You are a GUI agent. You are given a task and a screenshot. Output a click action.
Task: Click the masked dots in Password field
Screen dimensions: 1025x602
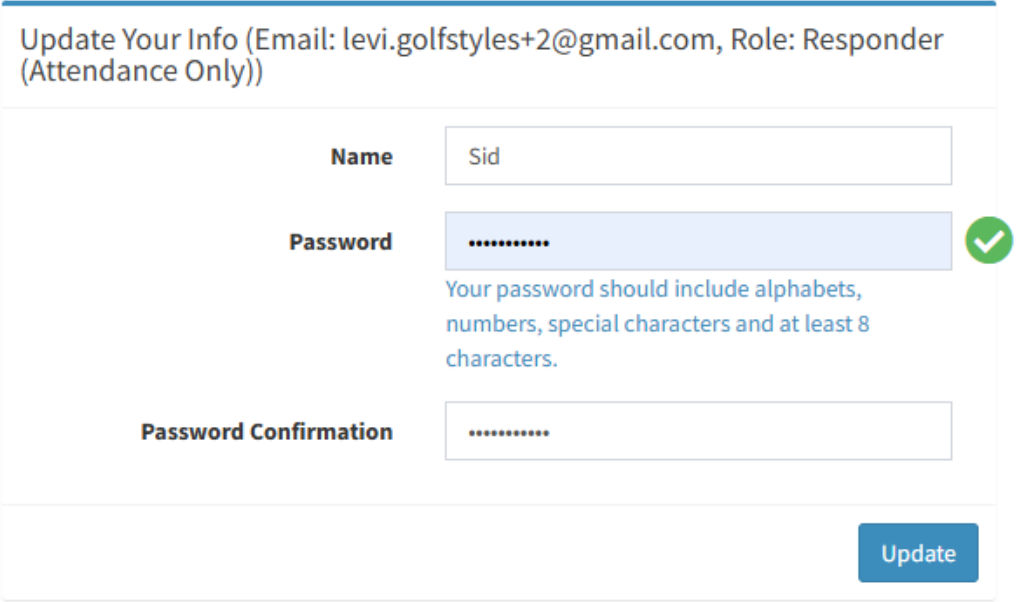[x=509, y=243]
